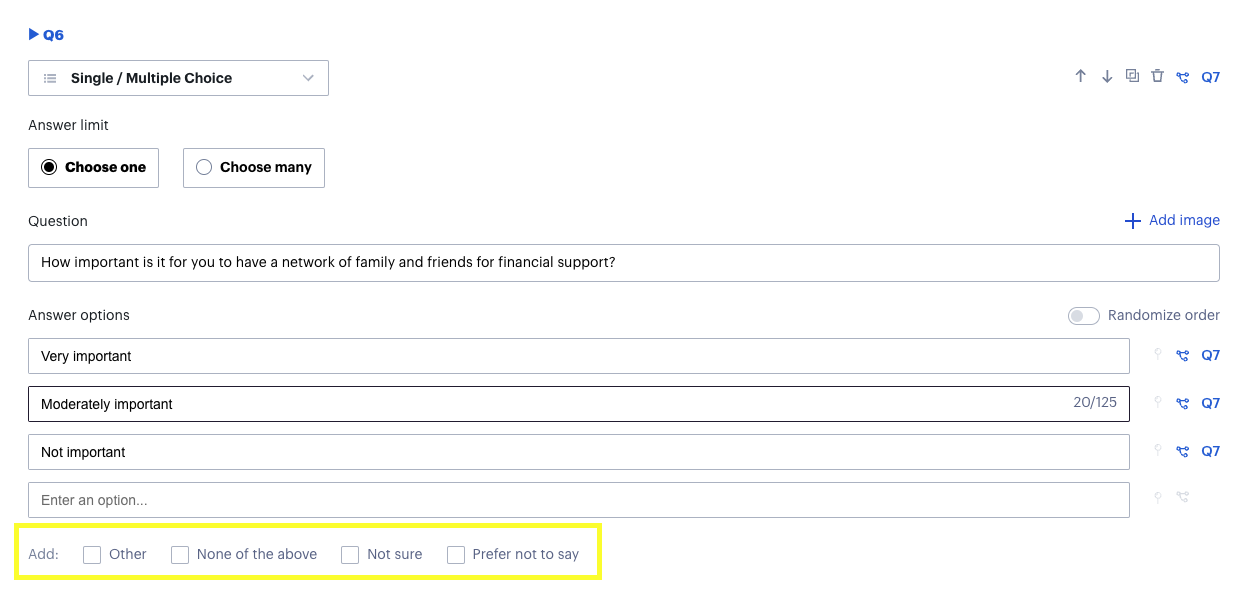Click the branching icon for 'Not important'
The height and width of the screenshot is (608, 1246).
click(1183, 451)
